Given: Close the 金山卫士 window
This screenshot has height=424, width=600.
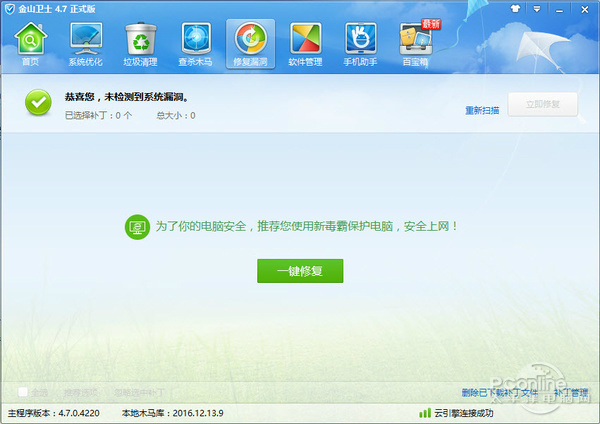Looking at the screenshot, I should [585, 10].
